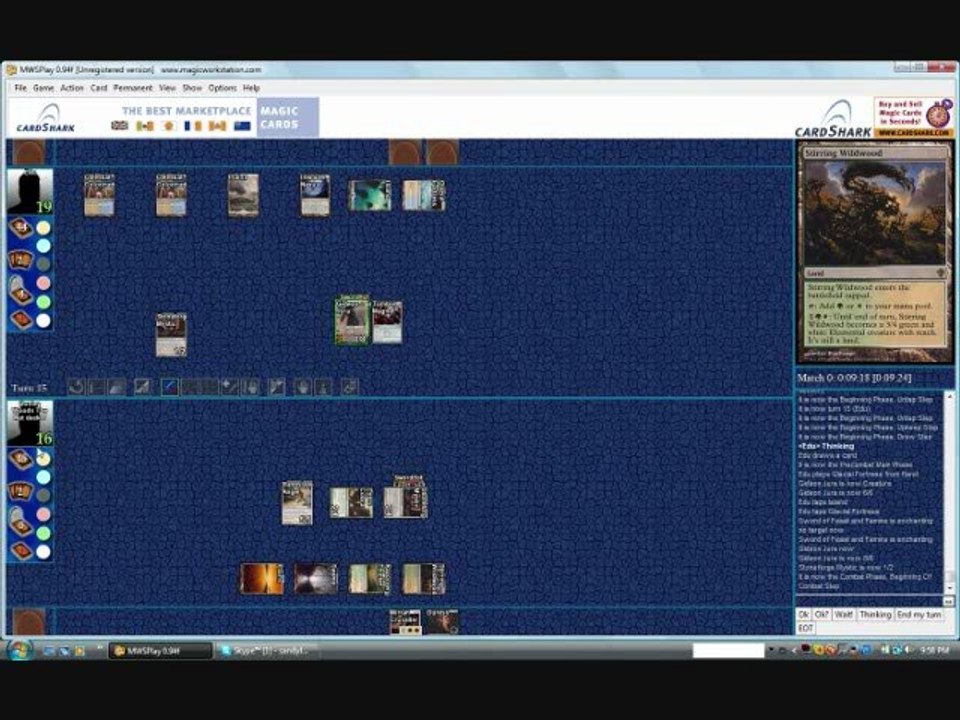Click the Magic Cards banner tile
Screen dimensions: 960x720
coord(288,117)
